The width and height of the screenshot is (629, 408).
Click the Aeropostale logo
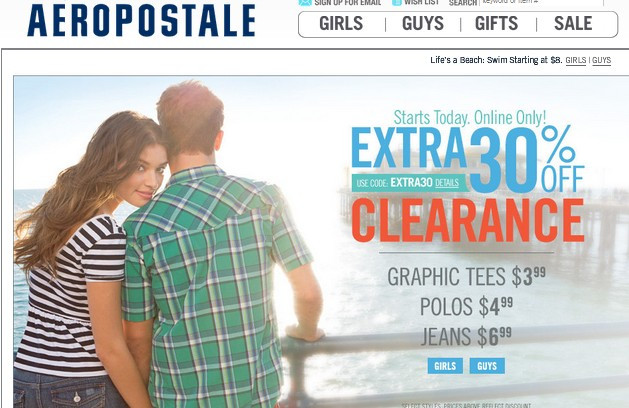(x=141, y=20)
